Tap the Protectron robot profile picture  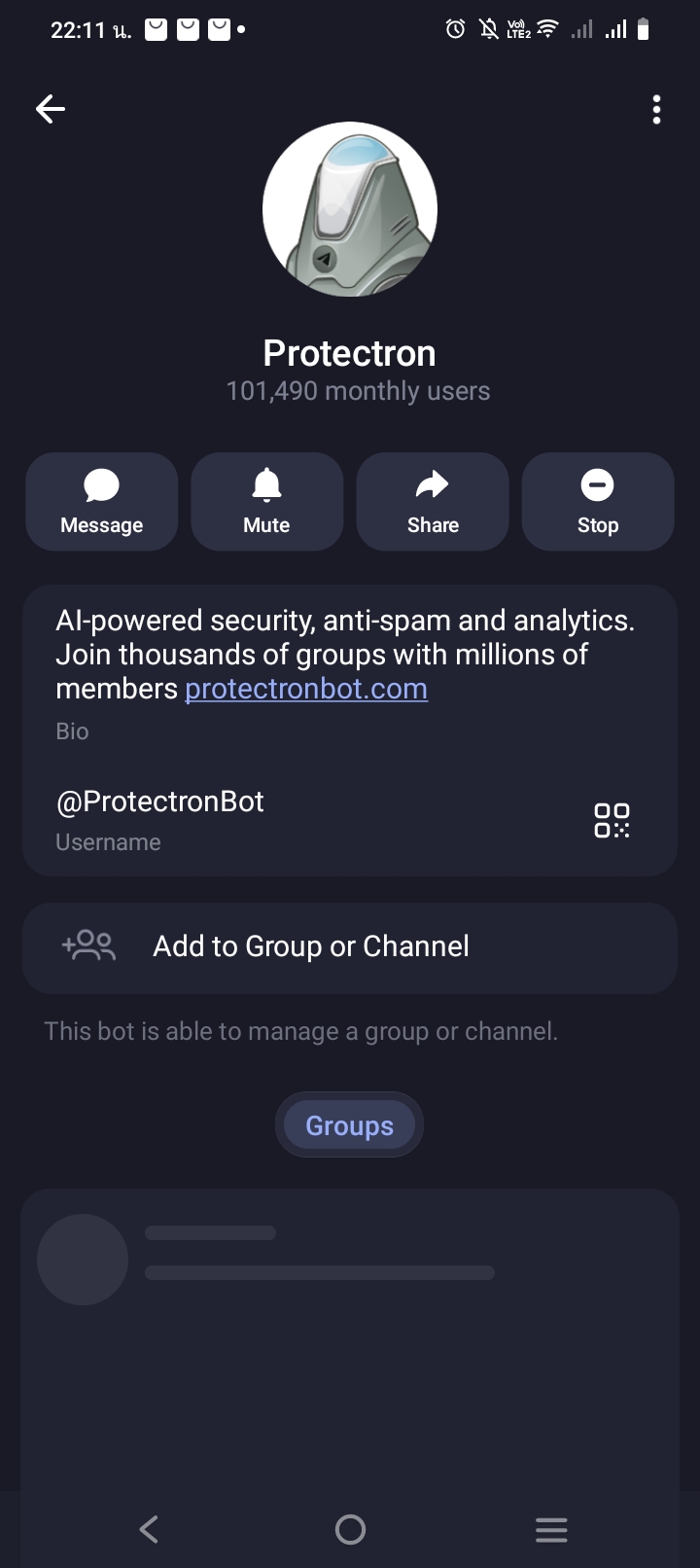click(350, 209)
